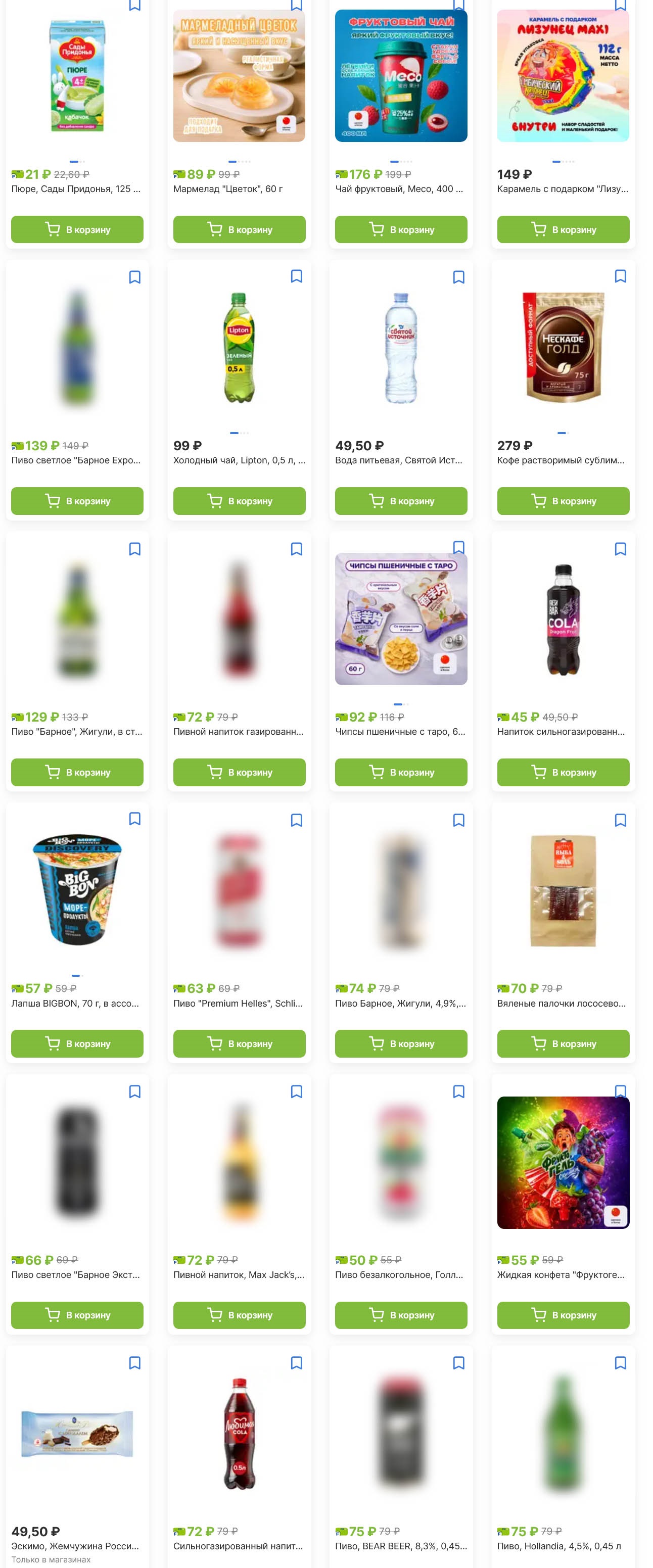The image size is (653, 1568).
Task: Bookmark the BIGBON noodles item
Action: 134,819
